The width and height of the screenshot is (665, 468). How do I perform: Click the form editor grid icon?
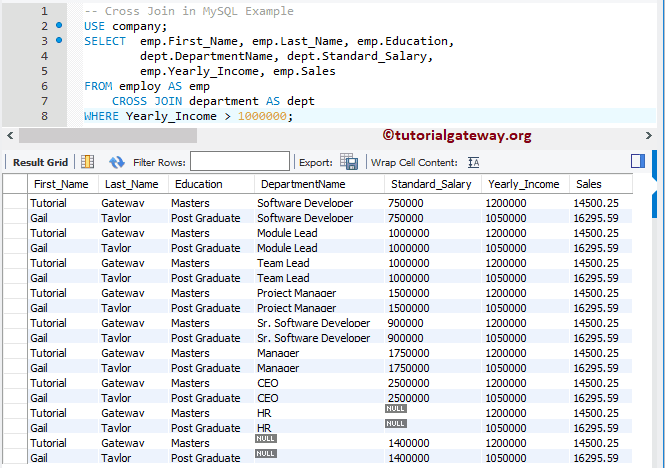87,162
